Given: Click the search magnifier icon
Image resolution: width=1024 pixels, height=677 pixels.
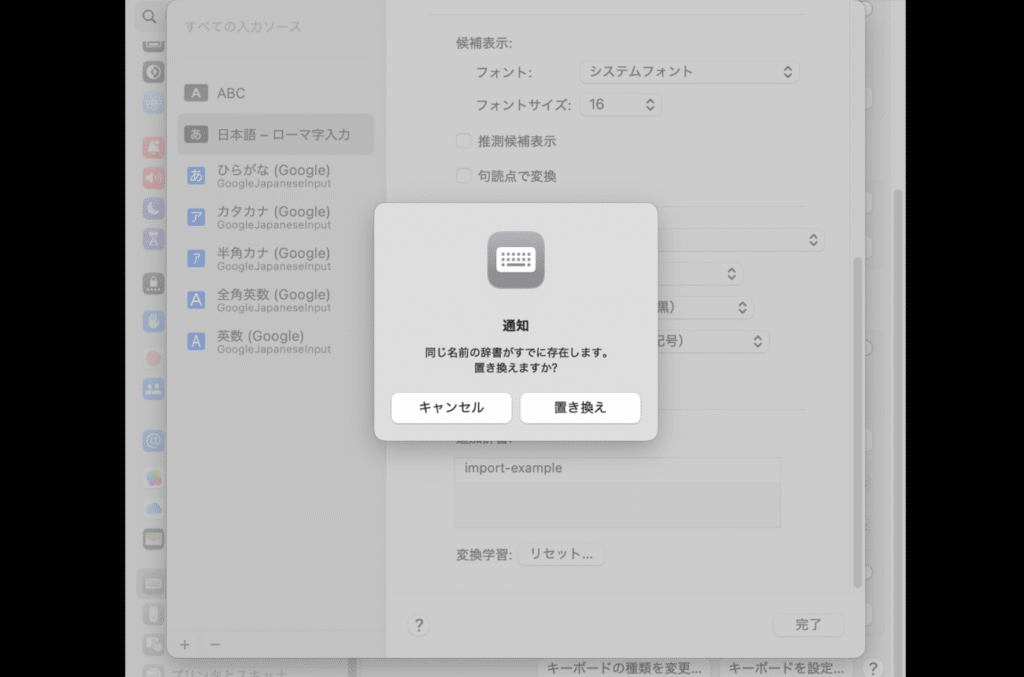Looking at the screenshot, I should point(148,17).
